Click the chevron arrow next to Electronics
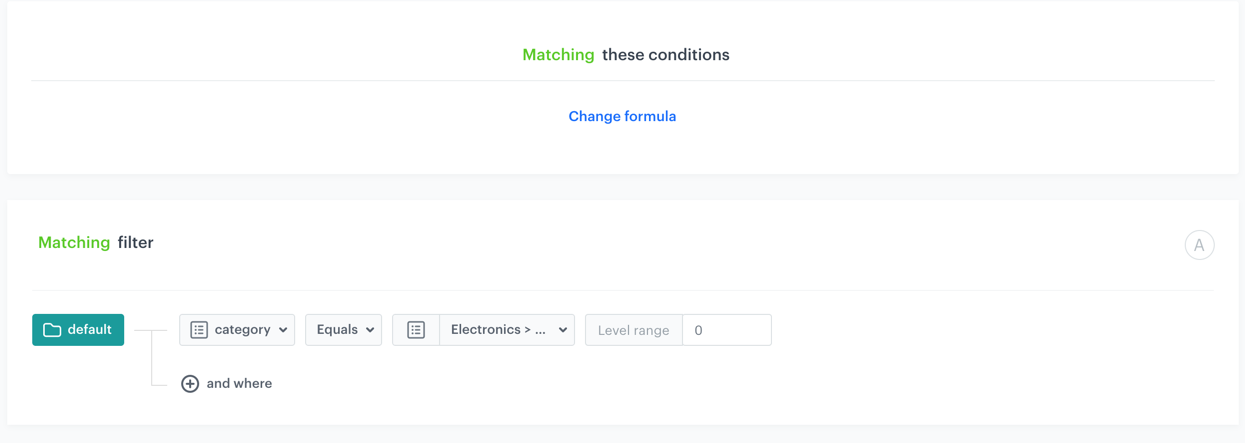 tap(563, 330)
